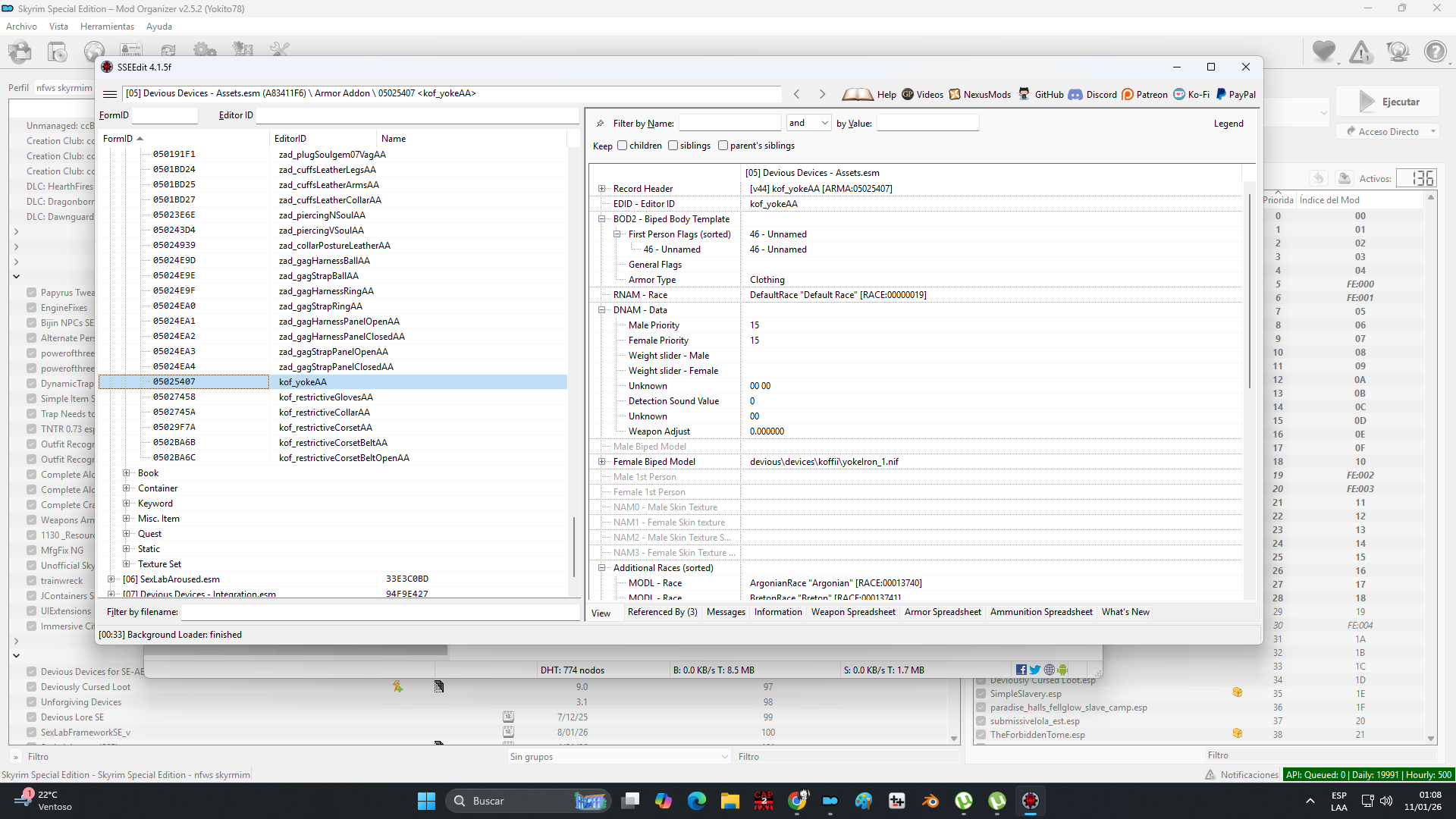Click the Notificaciones status link
The image size is (1456, 819).
[x=1242, y=775]
